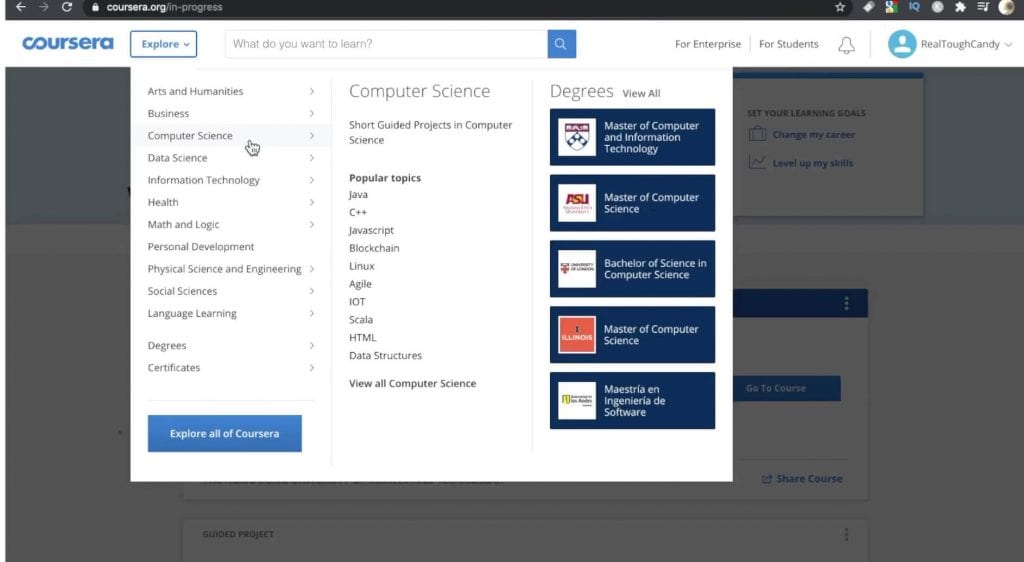Open Bachelor of Science in Computer Science degree
This screenshot has height=562, width=1024.
coord(632,269)
